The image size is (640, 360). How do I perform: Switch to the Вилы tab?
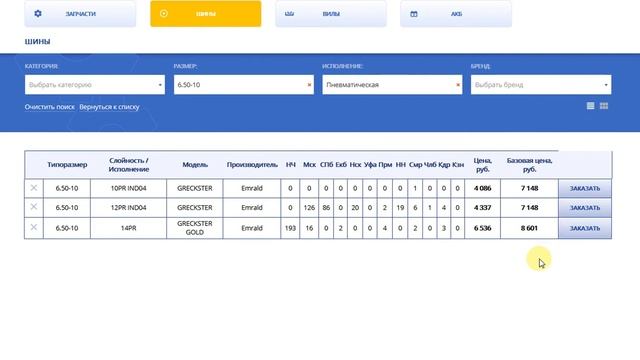coord(331,13)
